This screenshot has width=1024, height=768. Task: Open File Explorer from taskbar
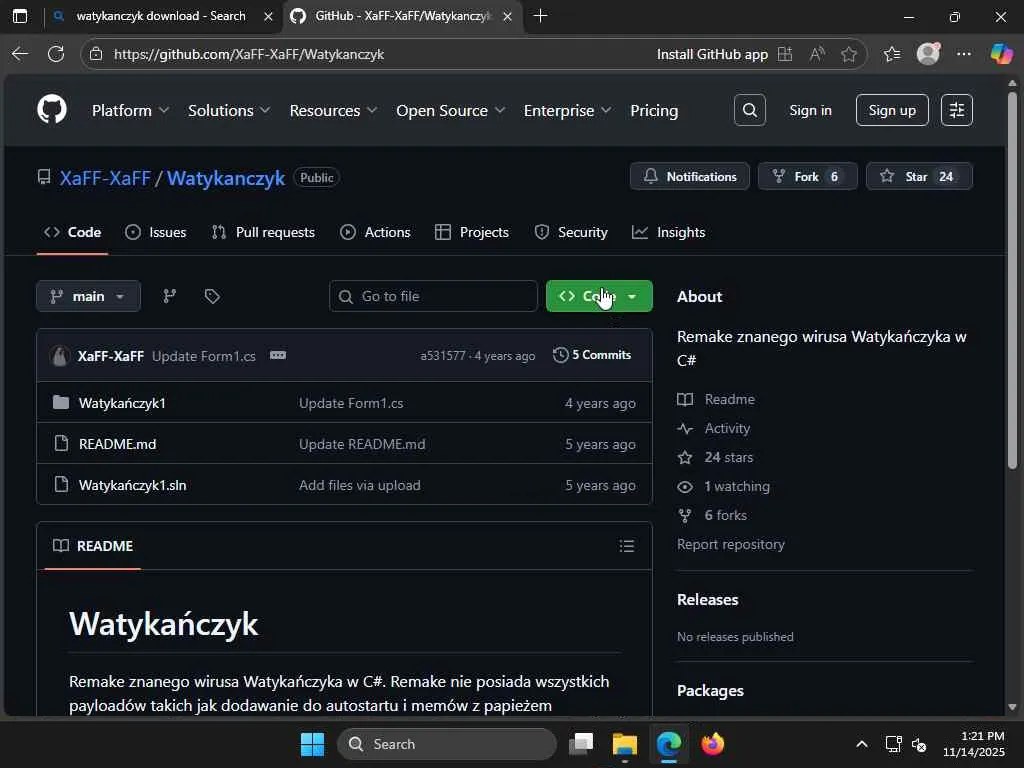[x=625, y=744]
